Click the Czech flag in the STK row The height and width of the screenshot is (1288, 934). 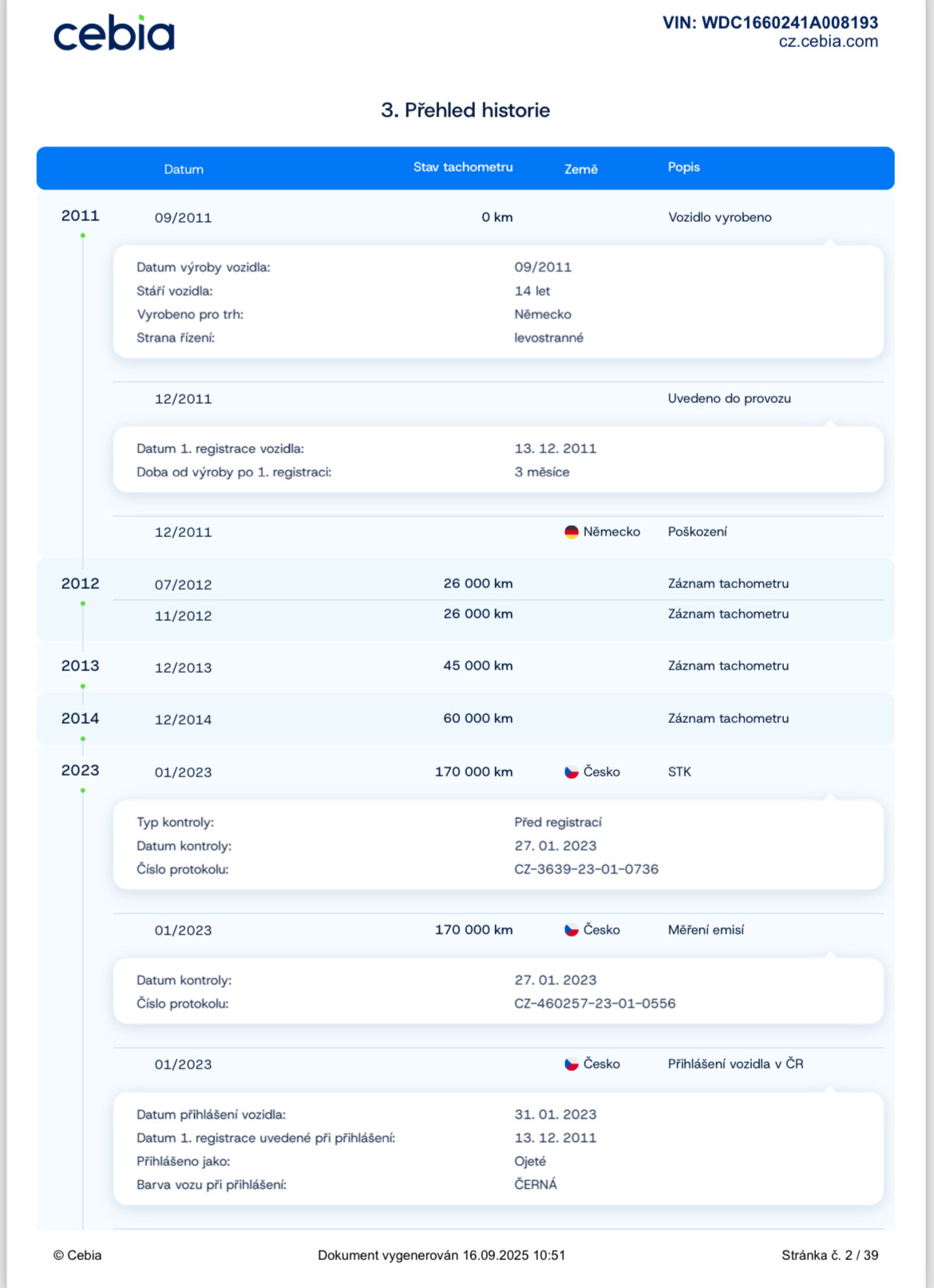[x=571, y=772]
